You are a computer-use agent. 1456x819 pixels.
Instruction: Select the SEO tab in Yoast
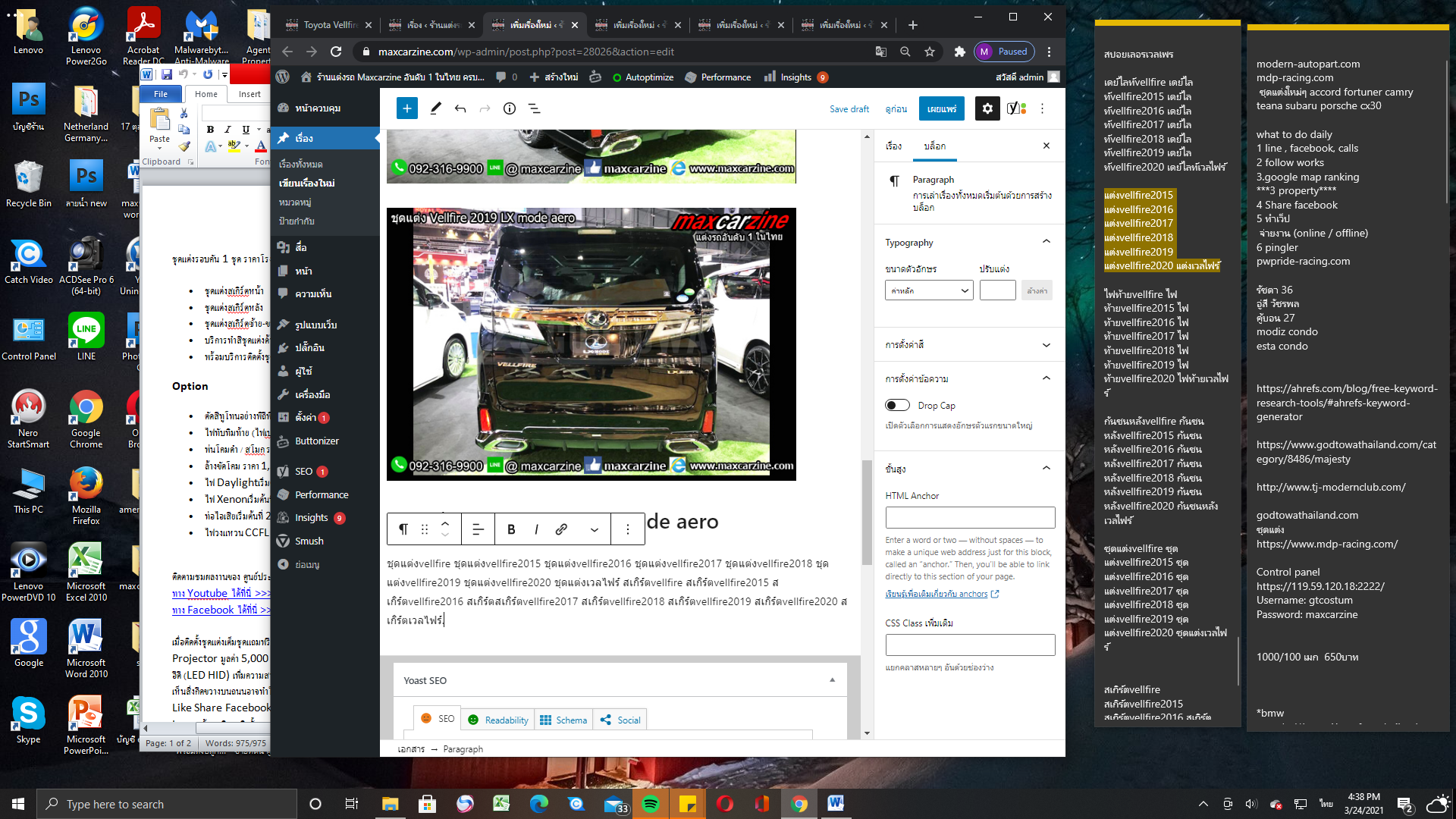(438, 718)
